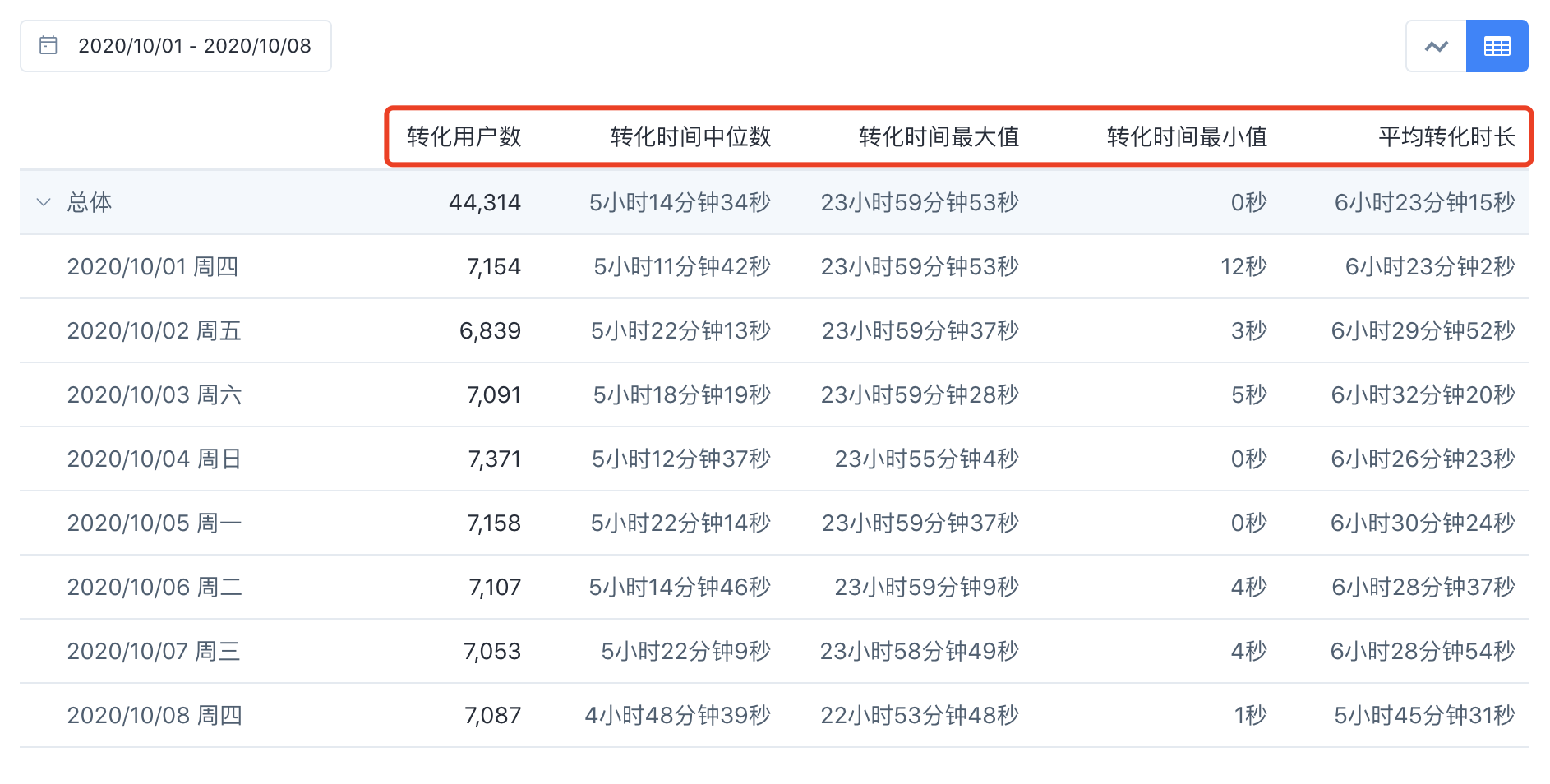1550x784 pixels.
Task: Click median value 5小时11分钟42秒
Action: point(682,266)
